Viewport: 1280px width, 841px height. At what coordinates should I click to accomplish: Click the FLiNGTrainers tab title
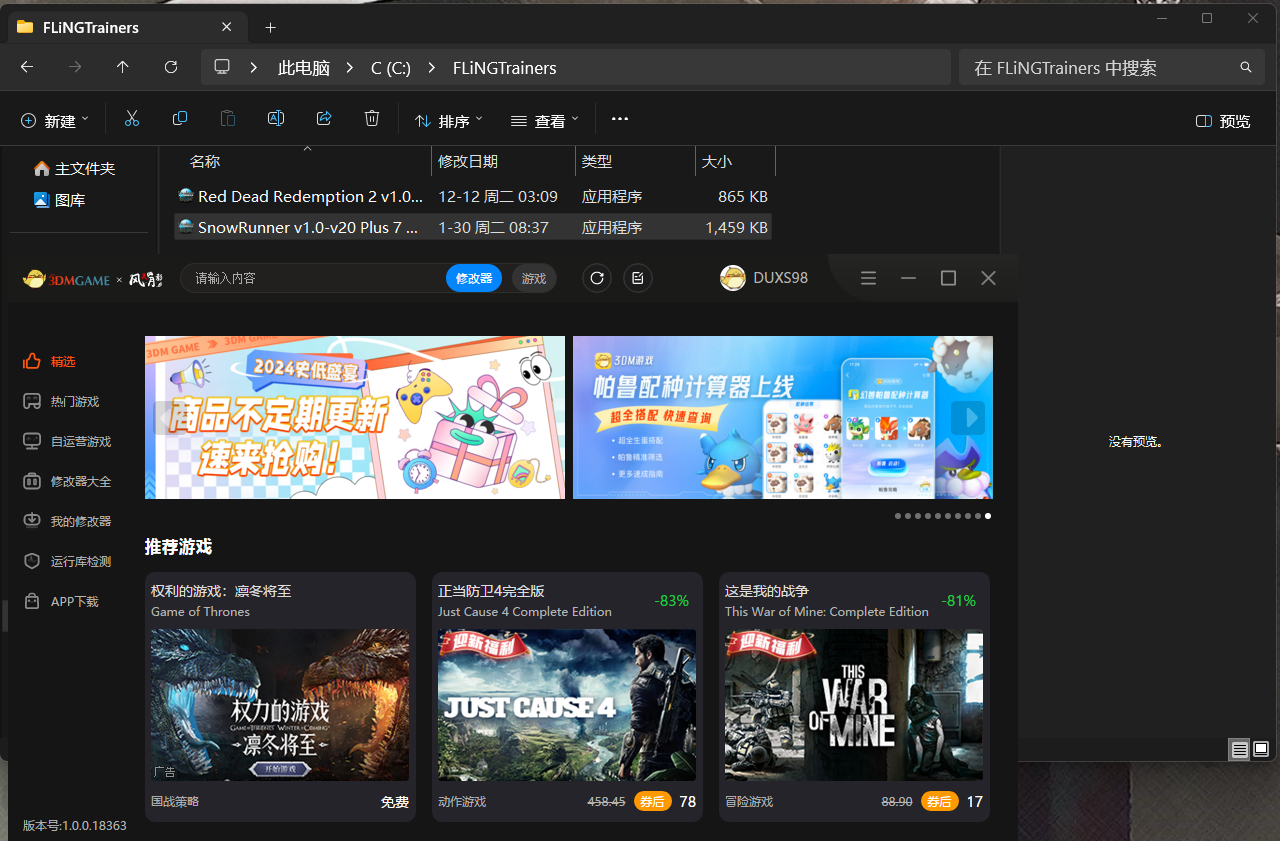tap(91, 28)
